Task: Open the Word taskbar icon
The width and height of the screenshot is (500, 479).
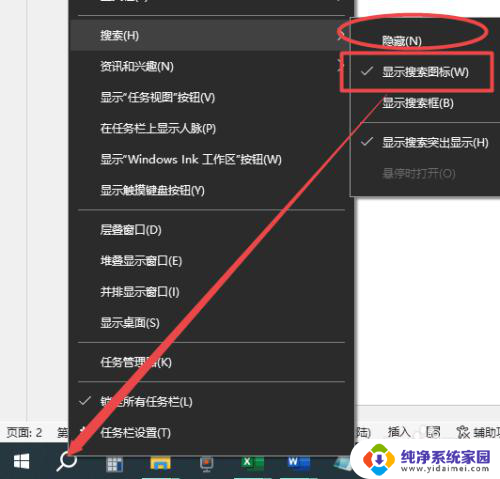Action: click(299, 463)
